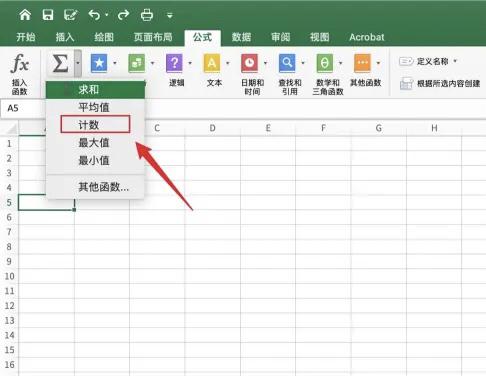Select column D header
The image size is (486, 376).
[212, 128]
